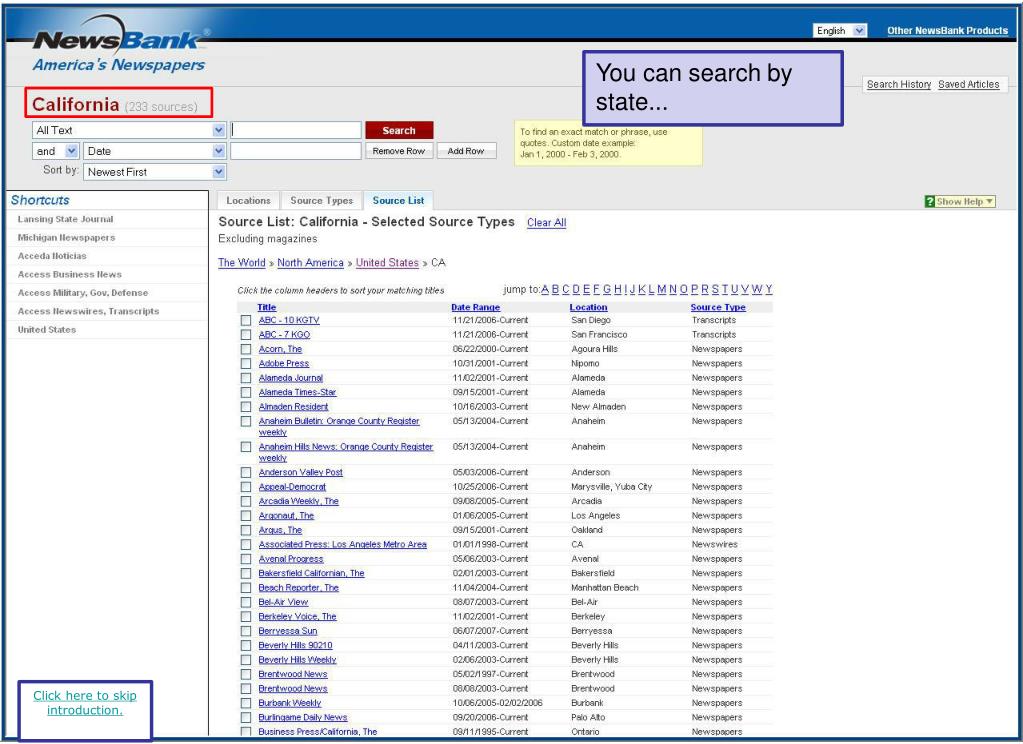Open the Search History link

click(x=898, y=84)
